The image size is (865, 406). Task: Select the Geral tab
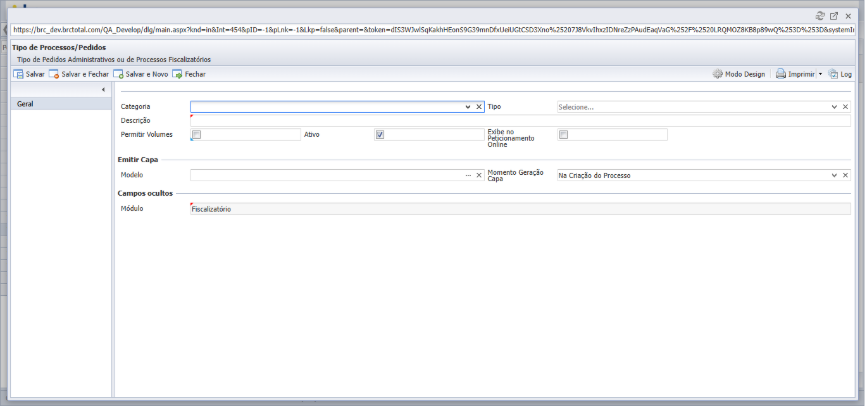(x=61, y=104)
